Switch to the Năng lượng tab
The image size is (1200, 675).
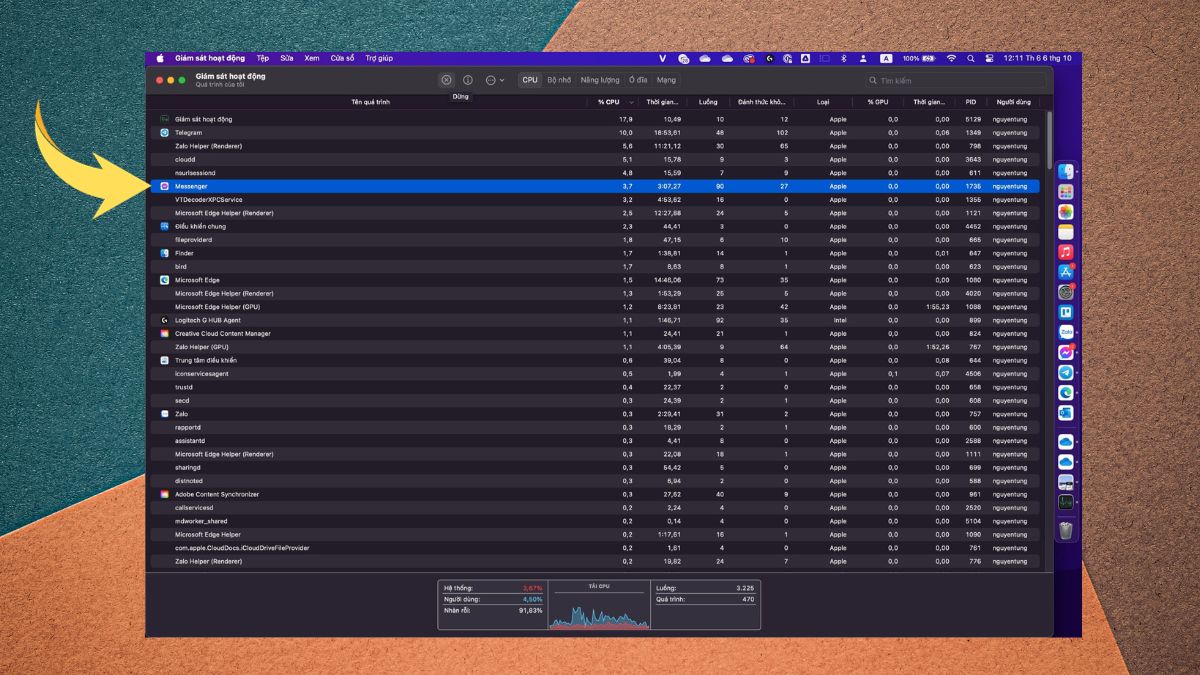[600, 80]
